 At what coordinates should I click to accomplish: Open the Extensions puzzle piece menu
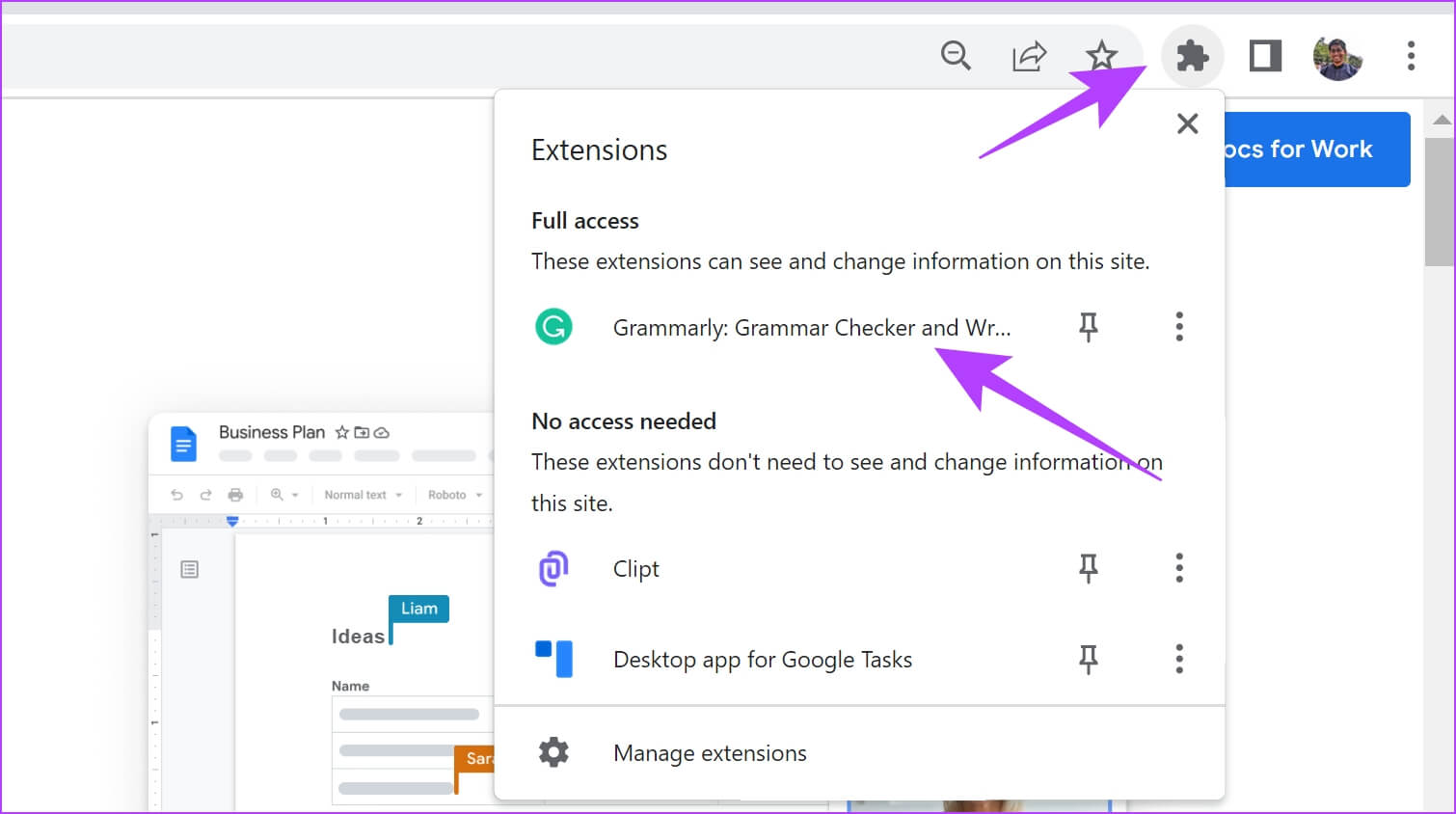pyautogui.click(x=1193, y=56)
